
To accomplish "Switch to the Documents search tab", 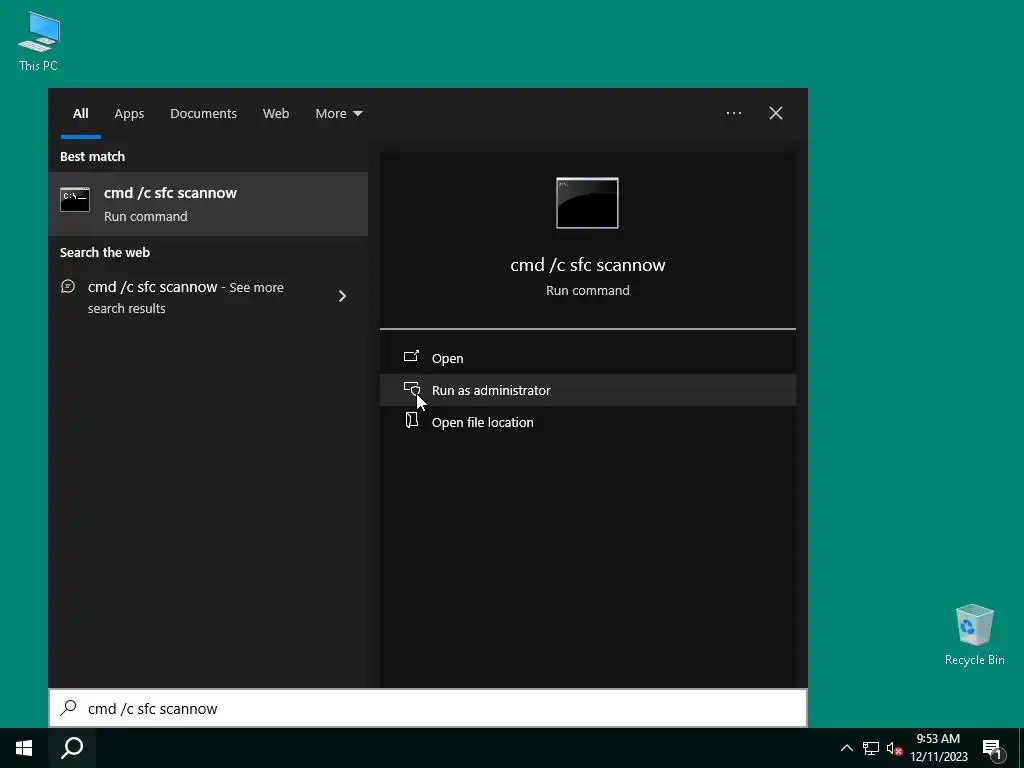I will point(203,114).
